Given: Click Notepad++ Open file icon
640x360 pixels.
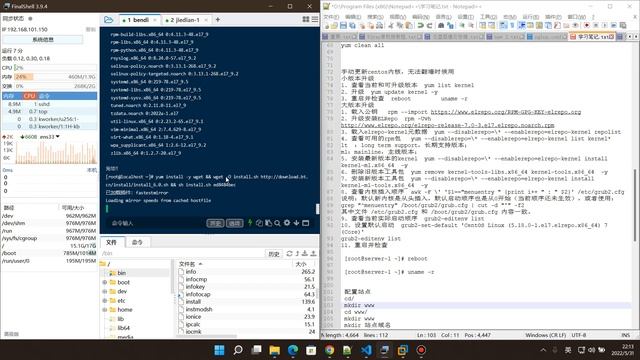Looking at the screenshot, I should point(334,26).
